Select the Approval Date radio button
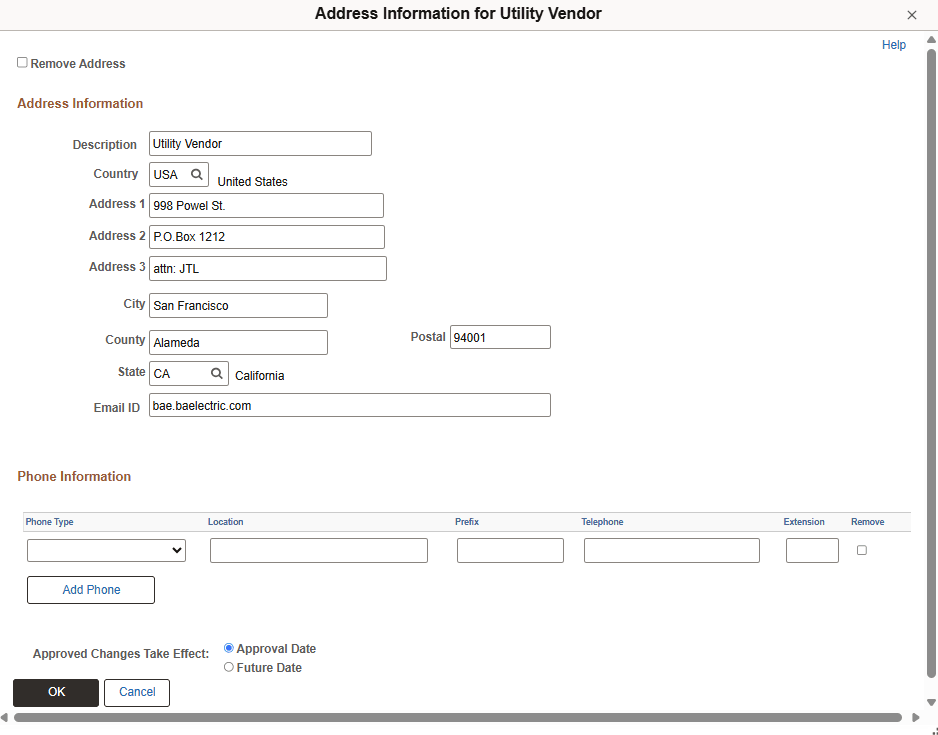Viewport: 938px width, 735px height. click(228, 648)
